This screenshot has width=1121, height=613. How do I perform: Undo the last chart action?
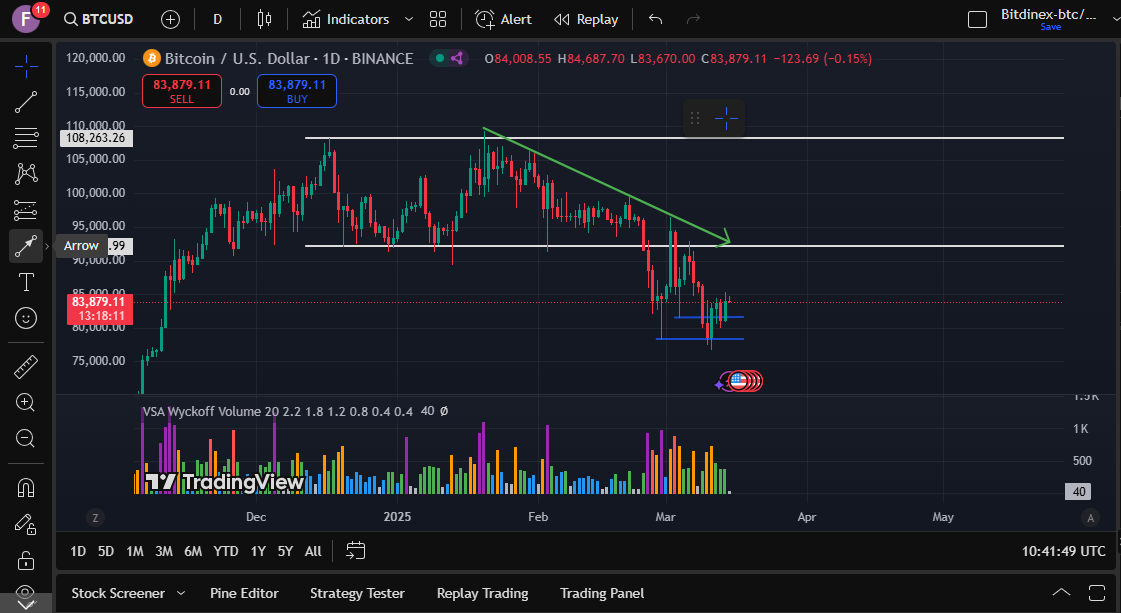tap(656, 19)
